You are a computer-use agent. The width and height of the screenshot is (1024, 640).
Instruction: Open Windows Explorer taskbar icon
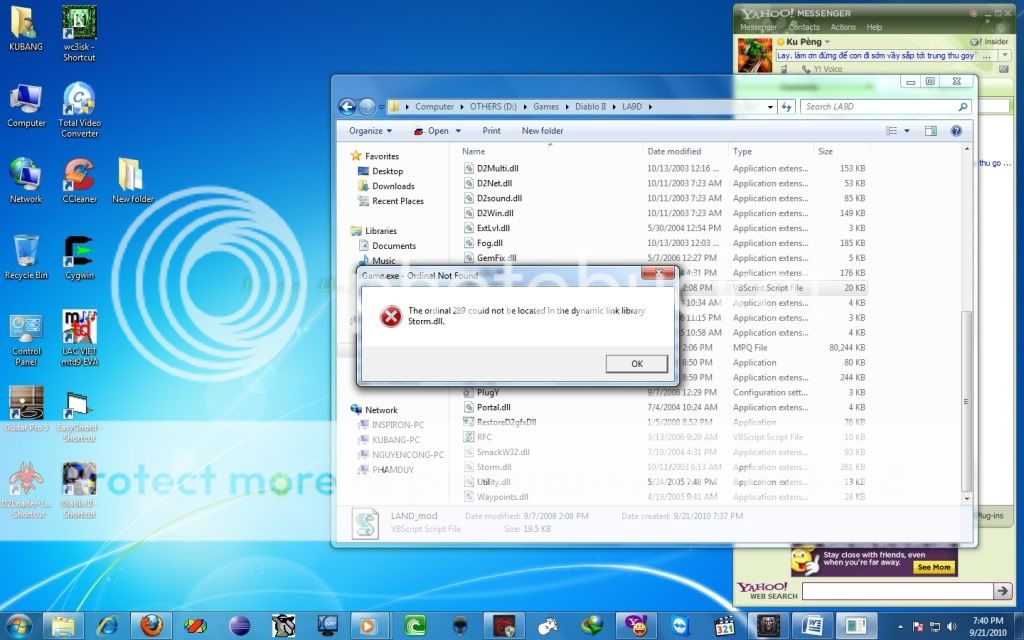click(x=63, y=626)
